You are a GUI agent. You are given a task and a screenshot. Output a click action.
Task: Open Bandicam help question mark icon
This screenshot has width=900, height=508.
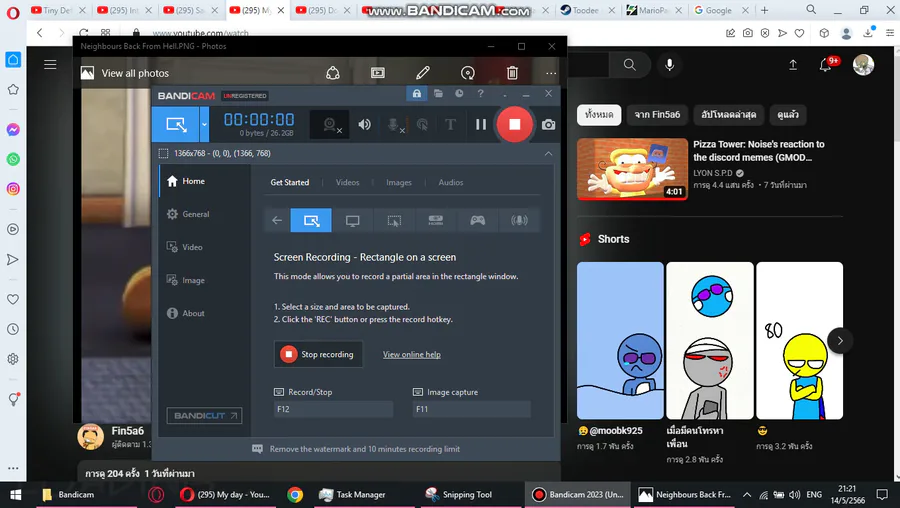pyautogui.click(x=480, y=94)
